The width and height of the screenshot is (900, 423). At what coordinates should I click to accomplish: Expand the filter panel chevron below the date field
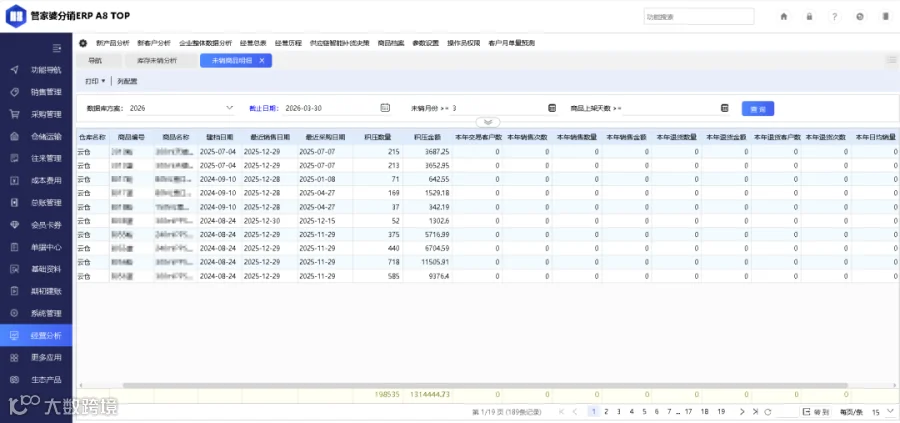point(488,122)
